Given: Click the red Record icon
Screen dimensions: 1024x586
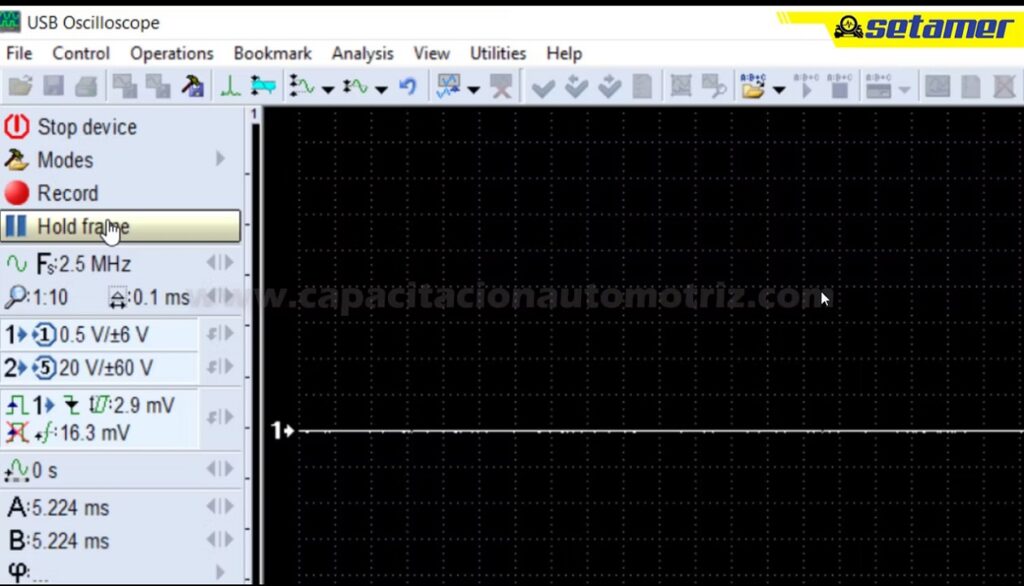Looking at the screenshot, I should 17,193.
